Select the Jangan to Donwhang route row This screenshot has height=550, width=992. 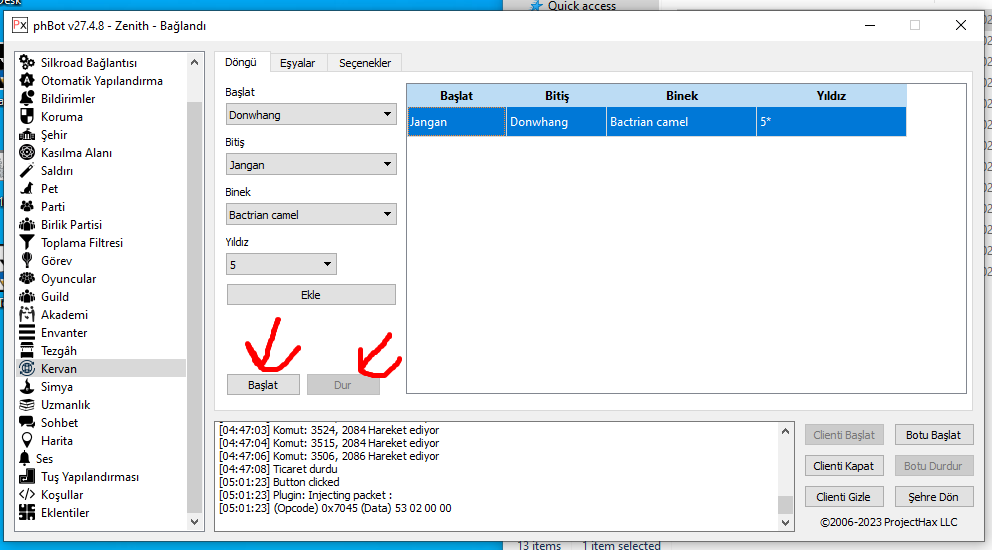tap(656, 122)
